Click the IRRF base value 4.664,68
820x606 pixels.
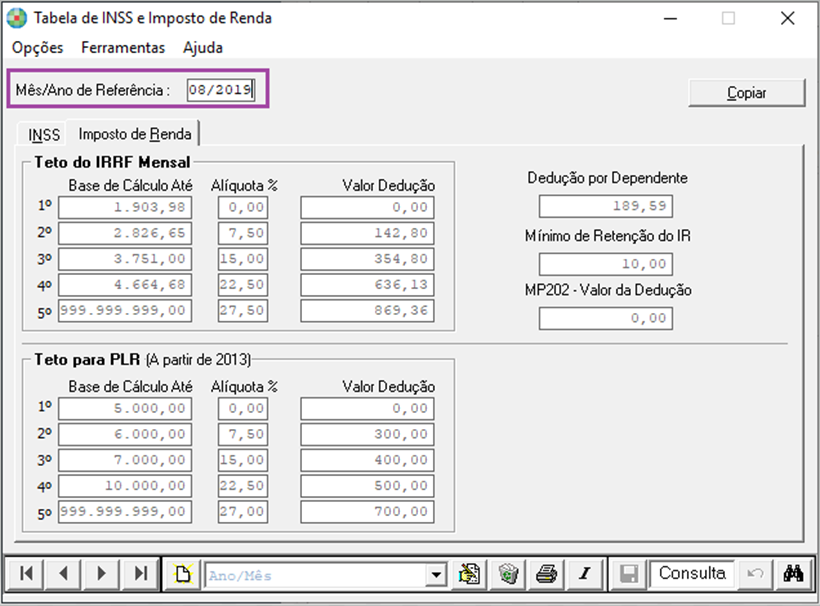click(125, 285)
